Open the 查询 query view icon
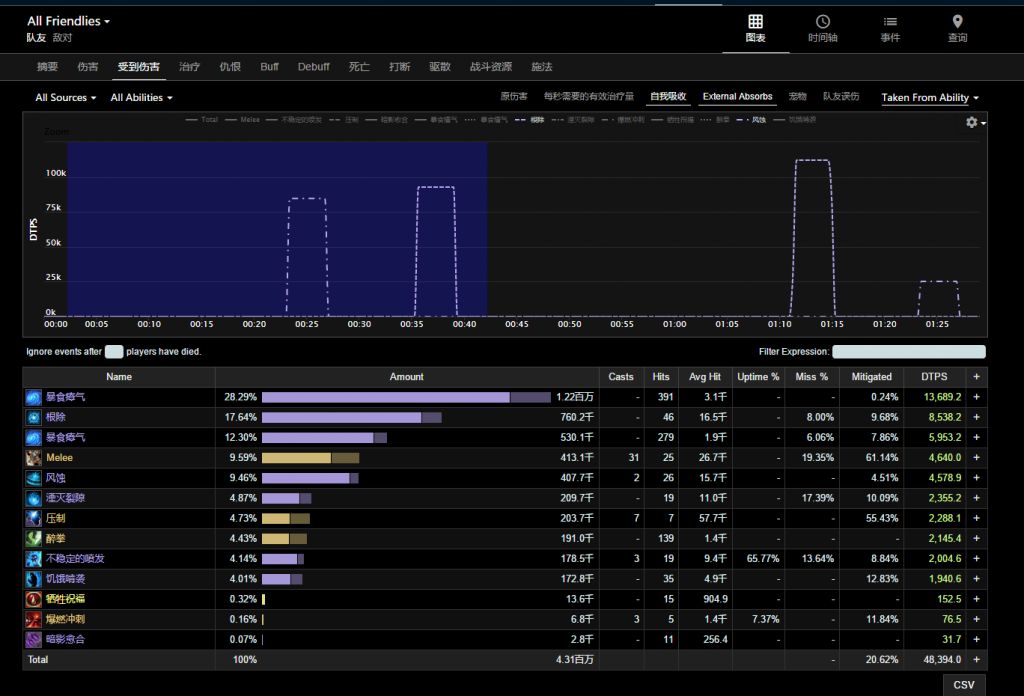This screenshot has height=696, width=1024. (x=957, y=22)
